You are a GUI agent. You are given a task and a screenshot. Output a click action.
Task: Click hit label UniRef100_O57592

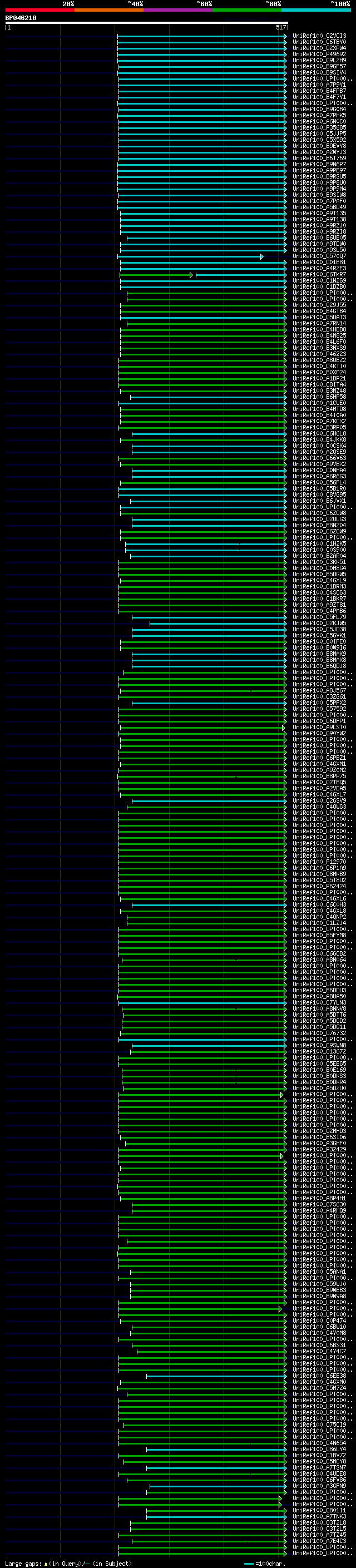pos(319,709)
